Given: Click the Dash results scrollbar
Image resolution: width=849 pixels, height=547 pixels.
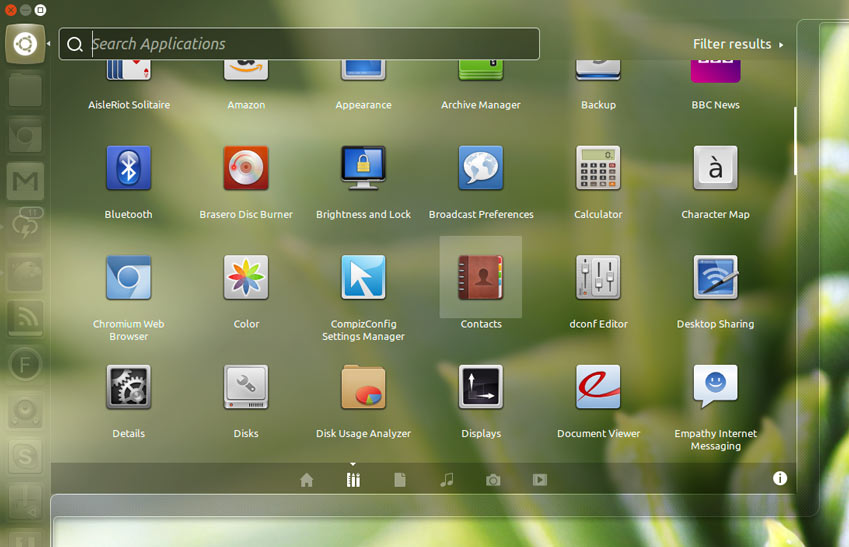Looking at the screenshot, I should [x=795, y=141].
